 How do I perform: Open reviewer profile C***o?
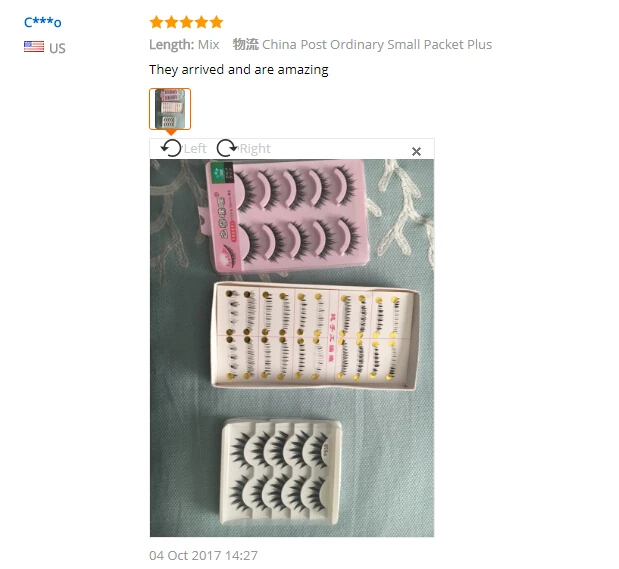point(43,22)
